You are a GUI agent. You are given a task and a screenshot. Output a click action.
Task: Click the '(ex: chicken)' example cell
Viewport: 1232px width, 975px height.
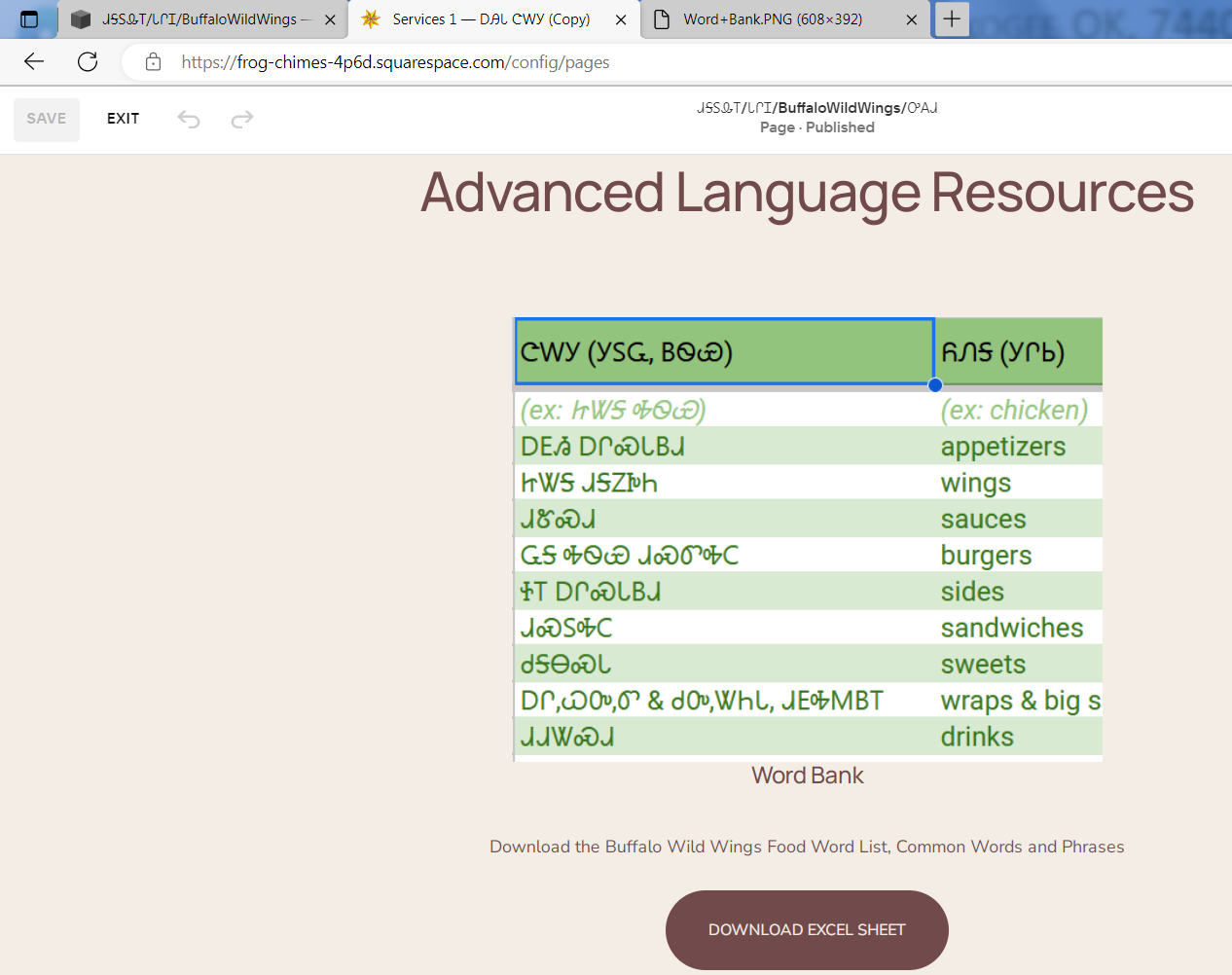click(x=1014, y=411)
